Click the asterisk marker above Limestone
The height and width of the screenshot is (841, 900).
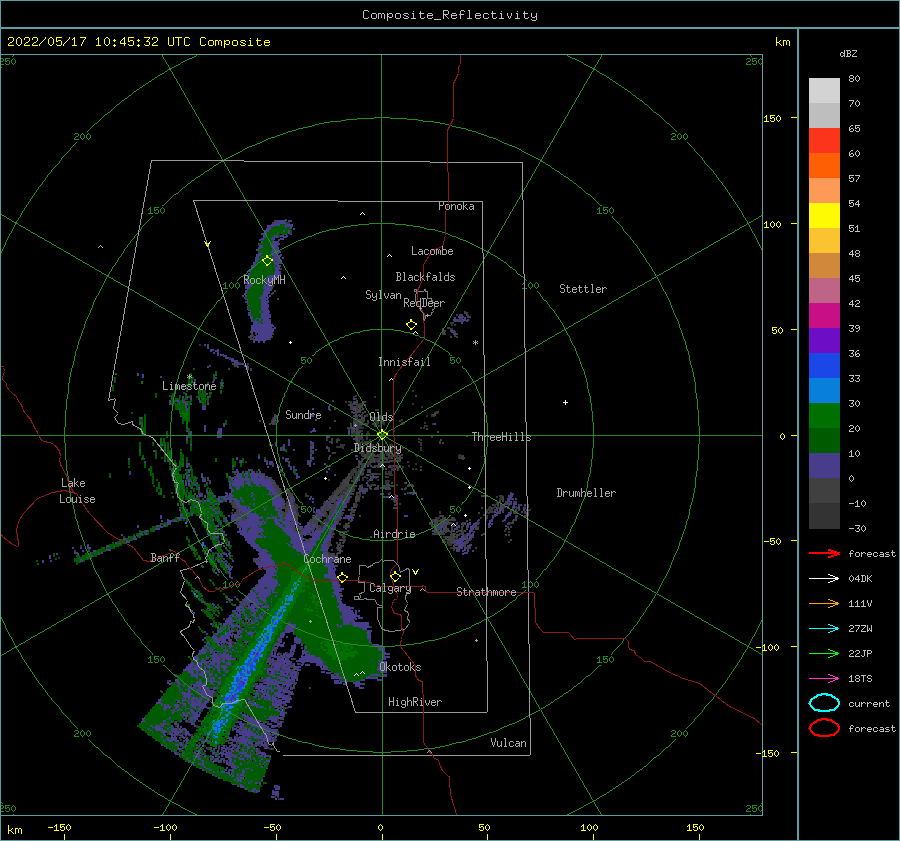189,377
